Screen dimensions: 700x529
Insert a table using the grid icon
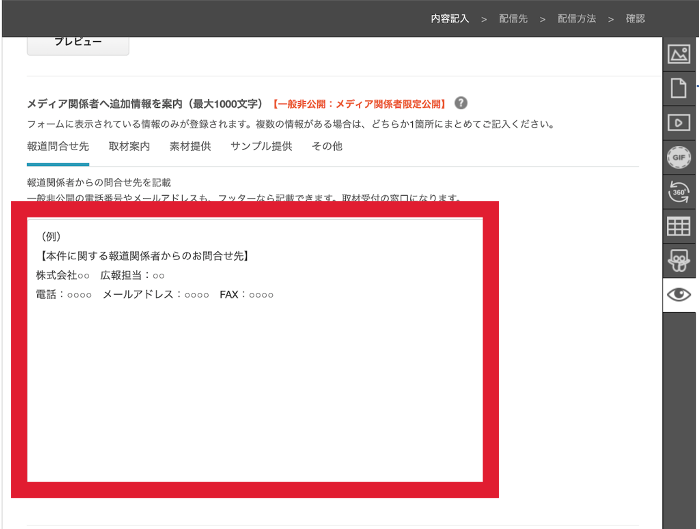click(679, 227)
